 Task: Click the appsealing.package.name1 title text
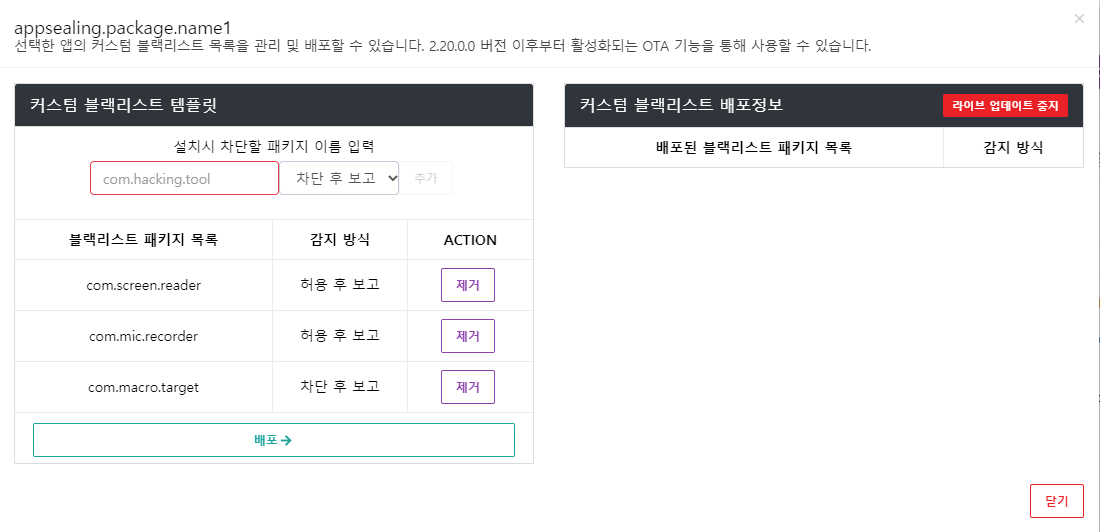123,27
